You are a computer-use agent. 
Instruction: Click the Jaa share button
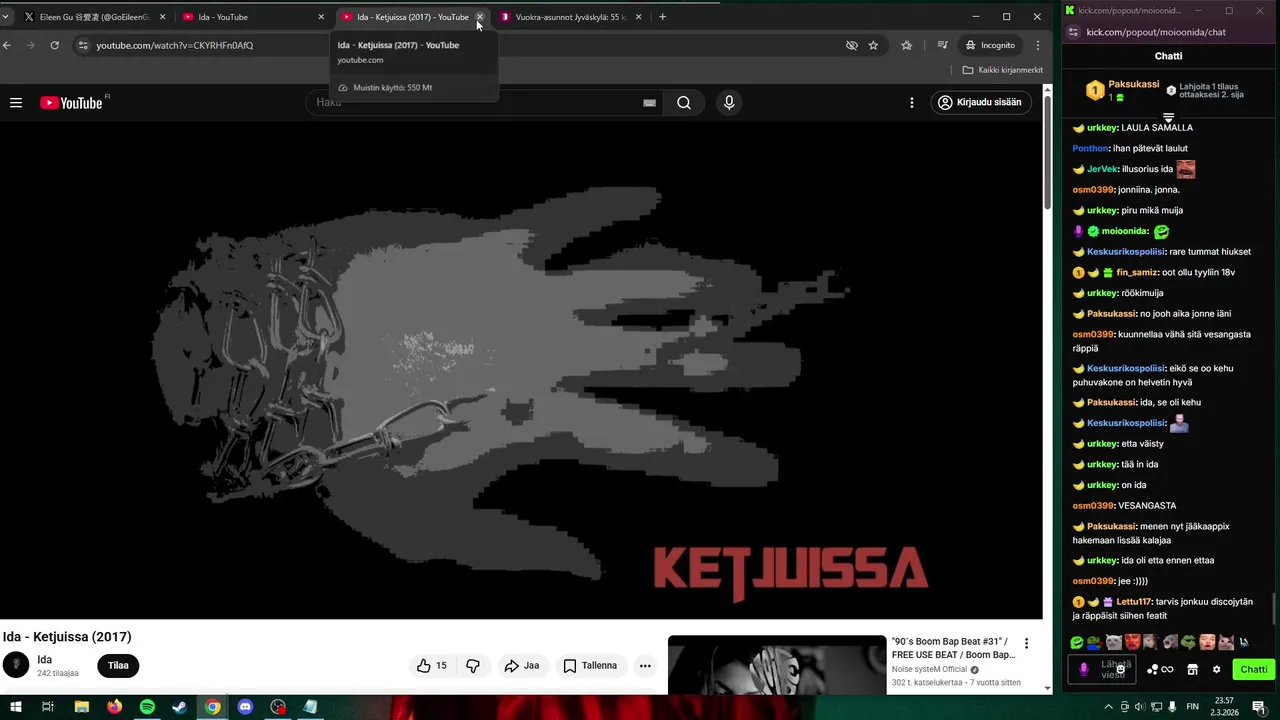point(522,666)
